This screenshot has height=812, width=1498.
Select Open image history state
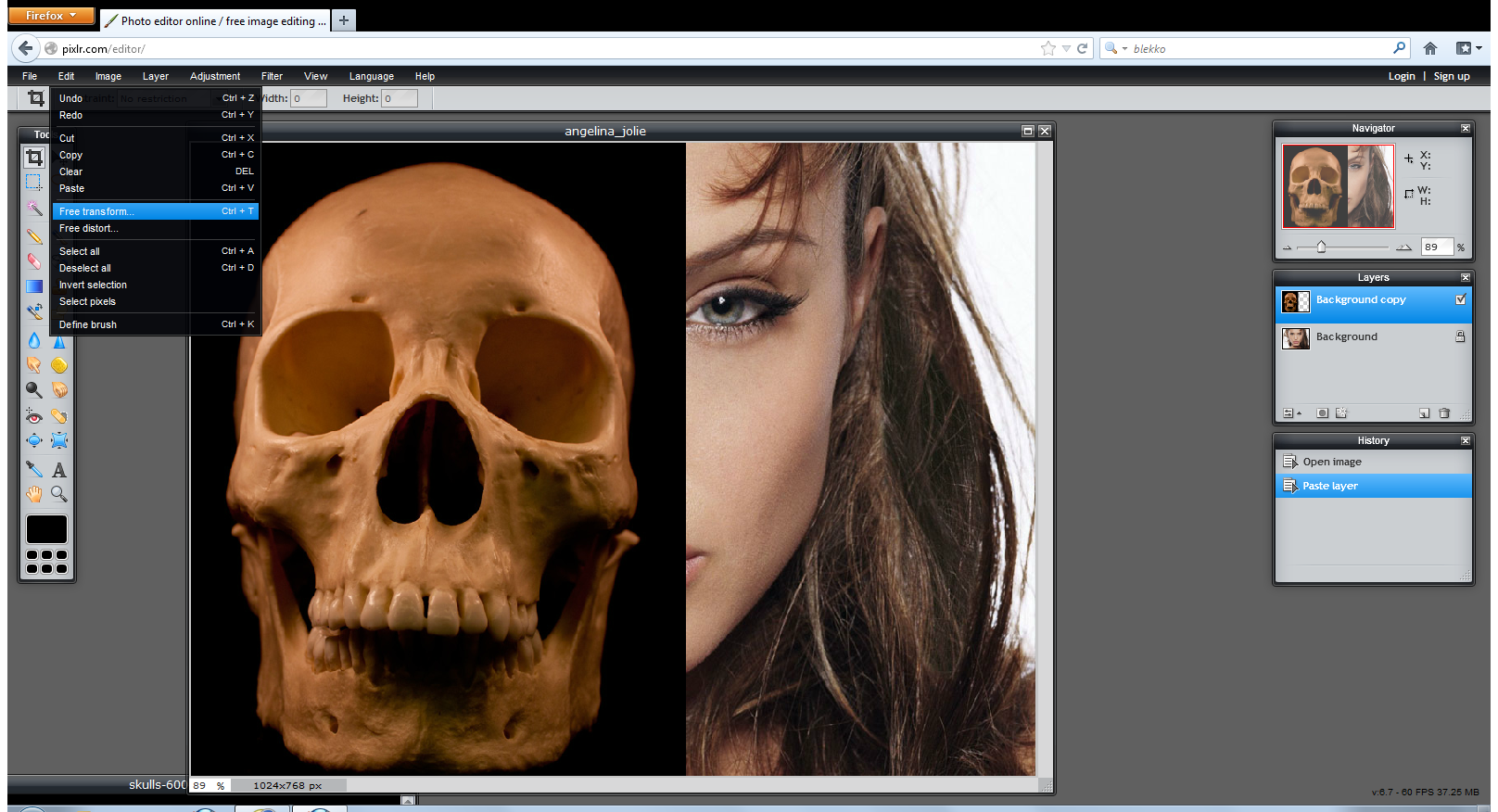(1374, 462)
